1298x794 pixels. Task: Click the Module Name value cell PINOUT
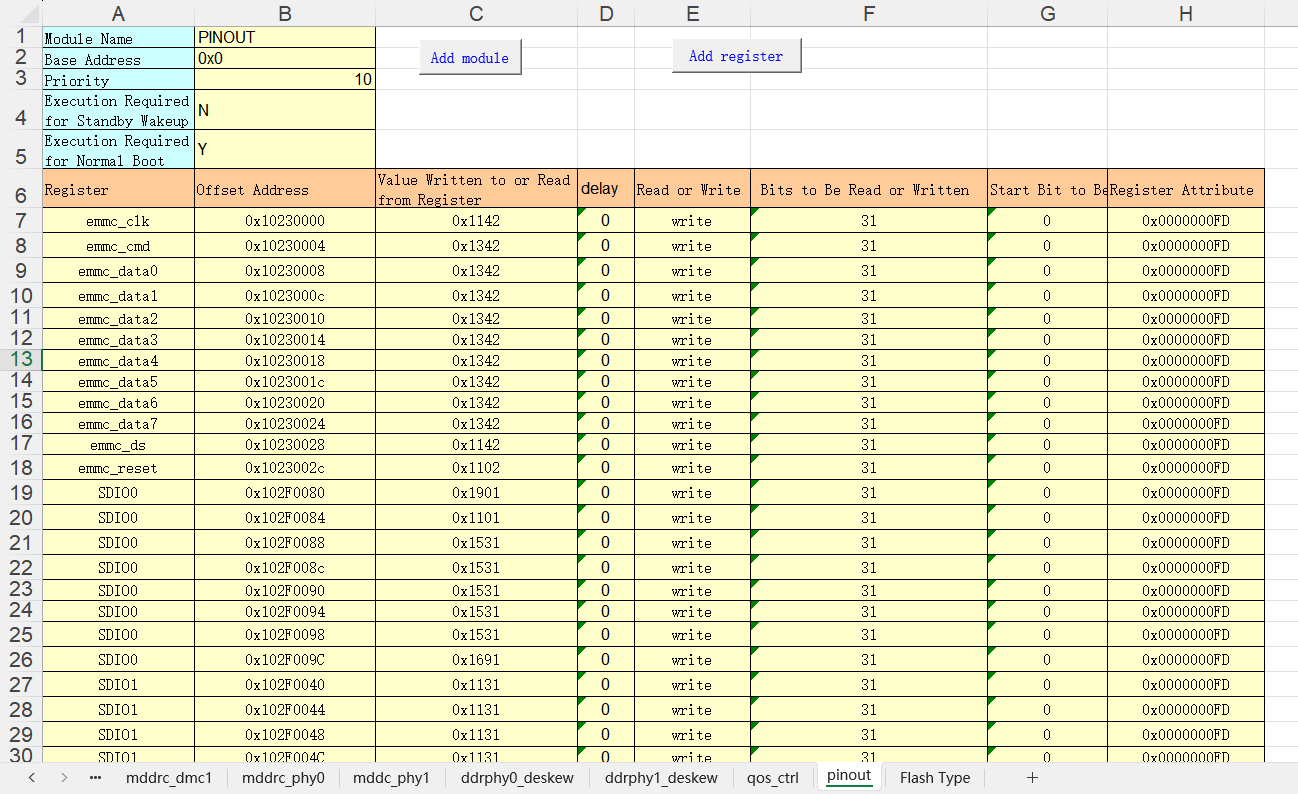284,38
